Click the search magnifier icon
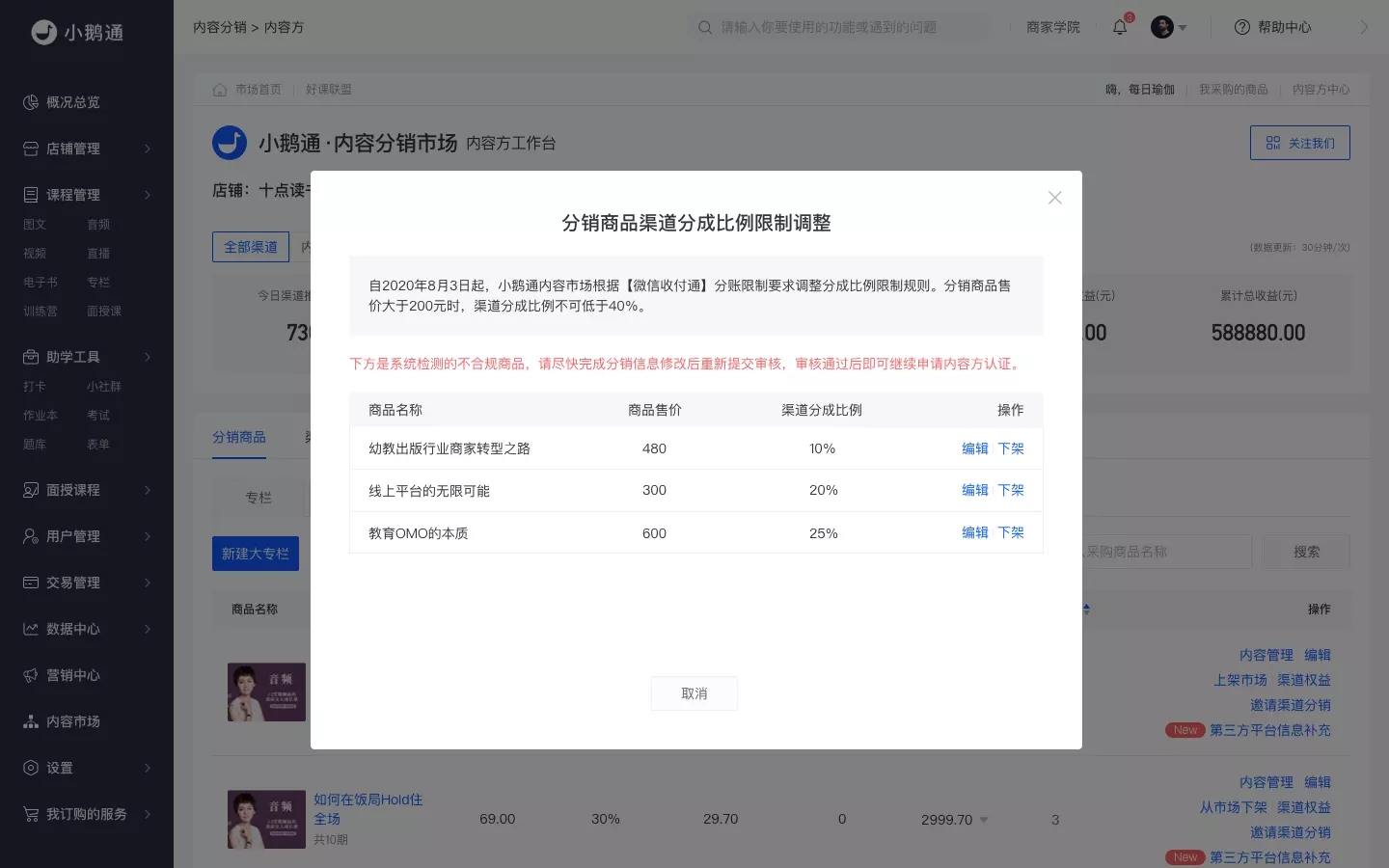The image size is (1389, 868). 705,27
